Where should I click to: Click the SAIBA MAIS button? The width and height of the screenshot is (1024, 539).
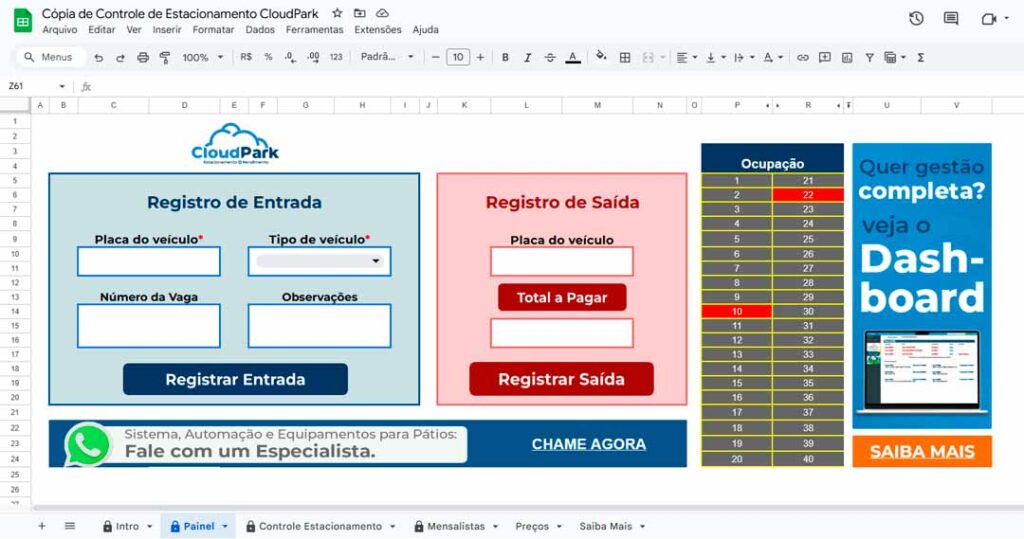pos(922,451)
